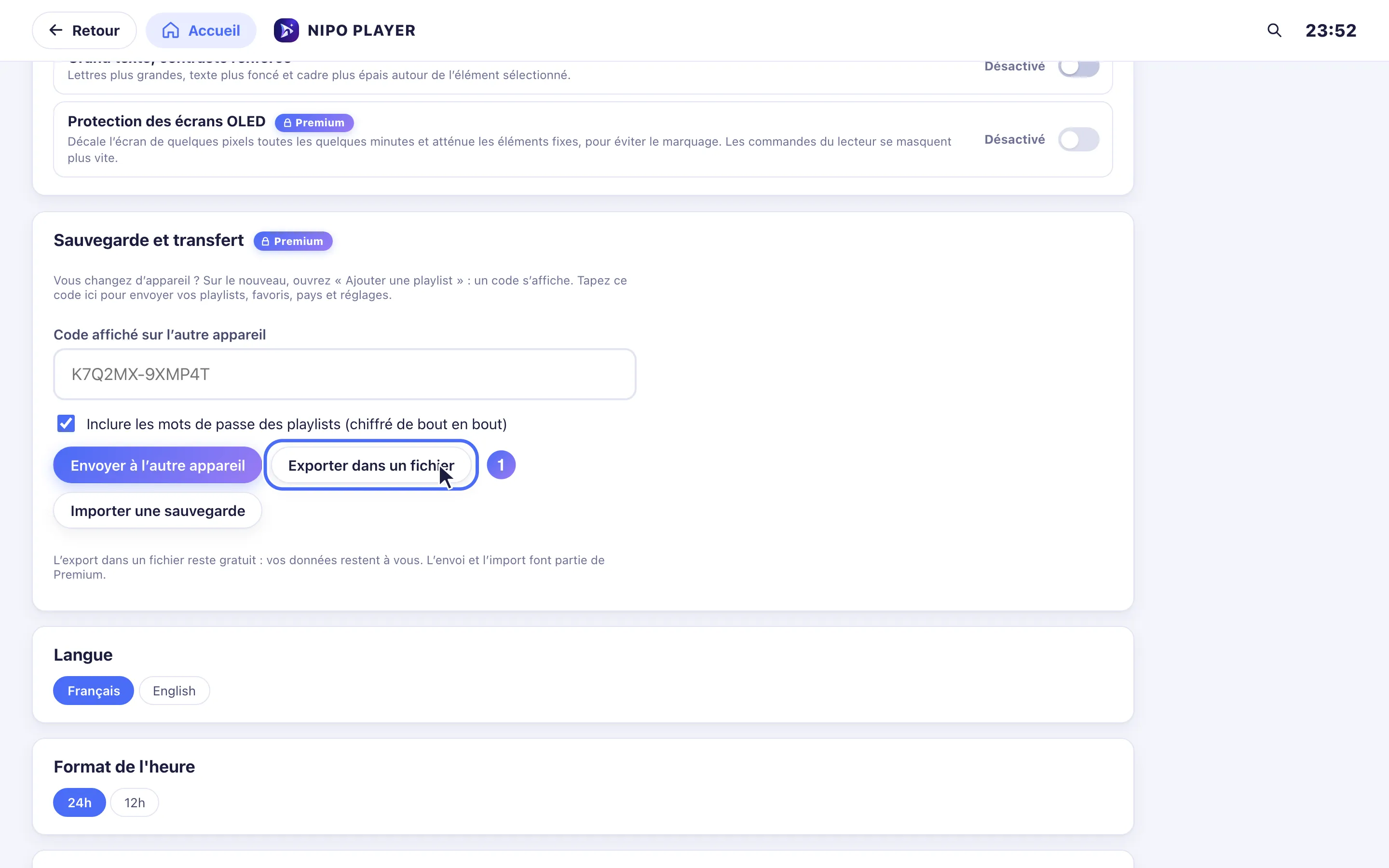Click the NIPO Player logo icon

pos(286,30)
